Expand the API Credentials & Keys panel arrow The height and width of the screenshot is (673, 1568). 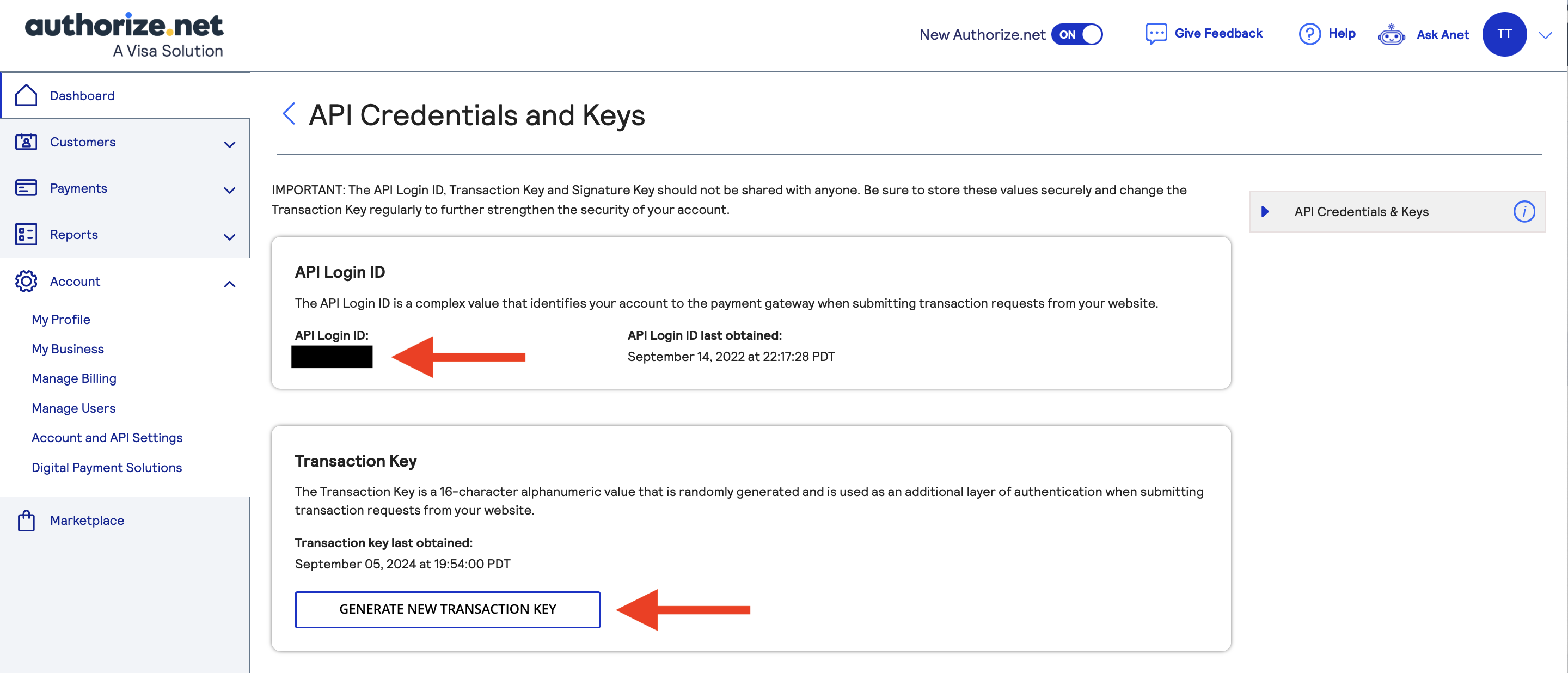pos(1266,212)
